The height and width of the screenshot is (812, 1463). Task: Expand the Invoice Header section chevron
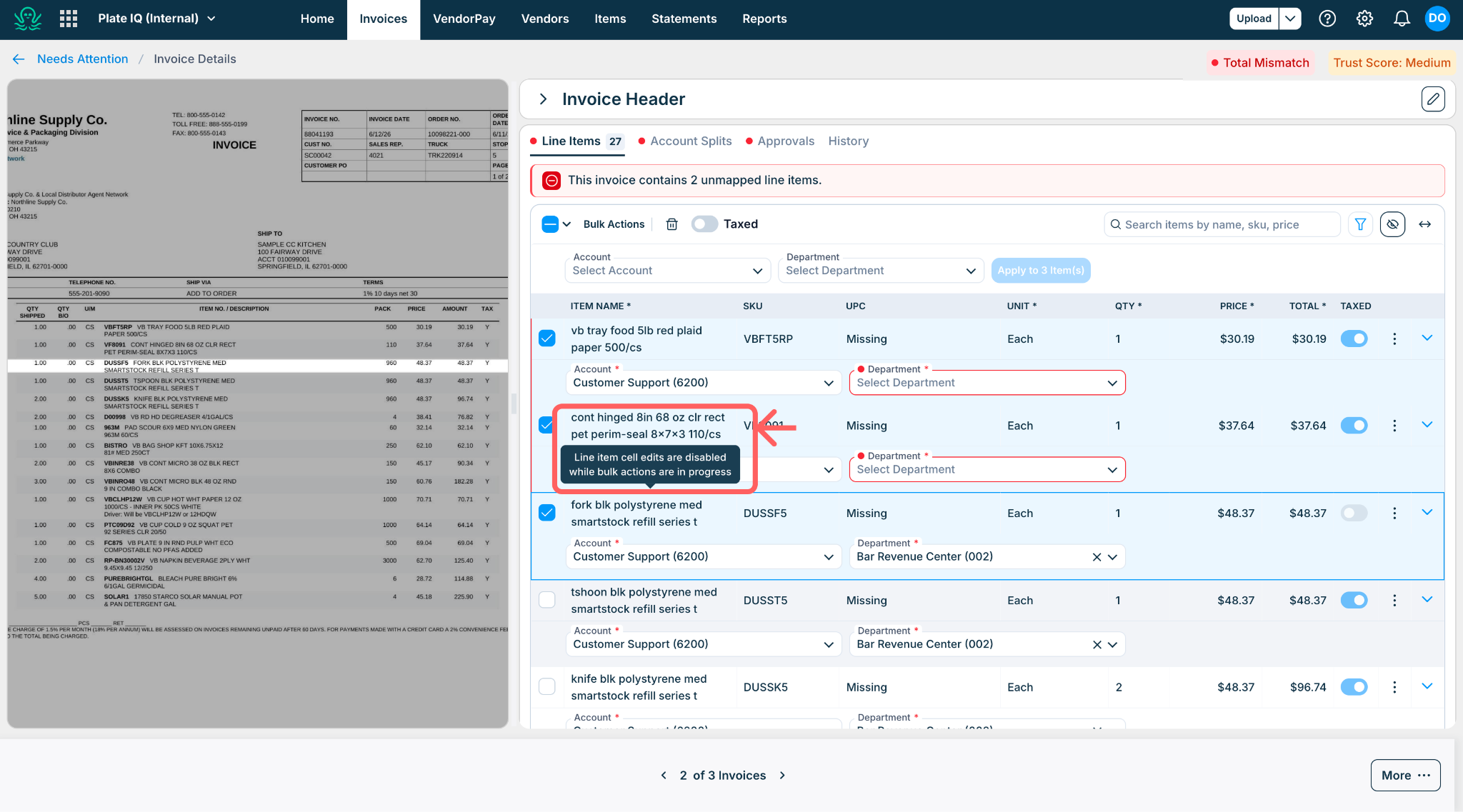[x=543, y=99]
